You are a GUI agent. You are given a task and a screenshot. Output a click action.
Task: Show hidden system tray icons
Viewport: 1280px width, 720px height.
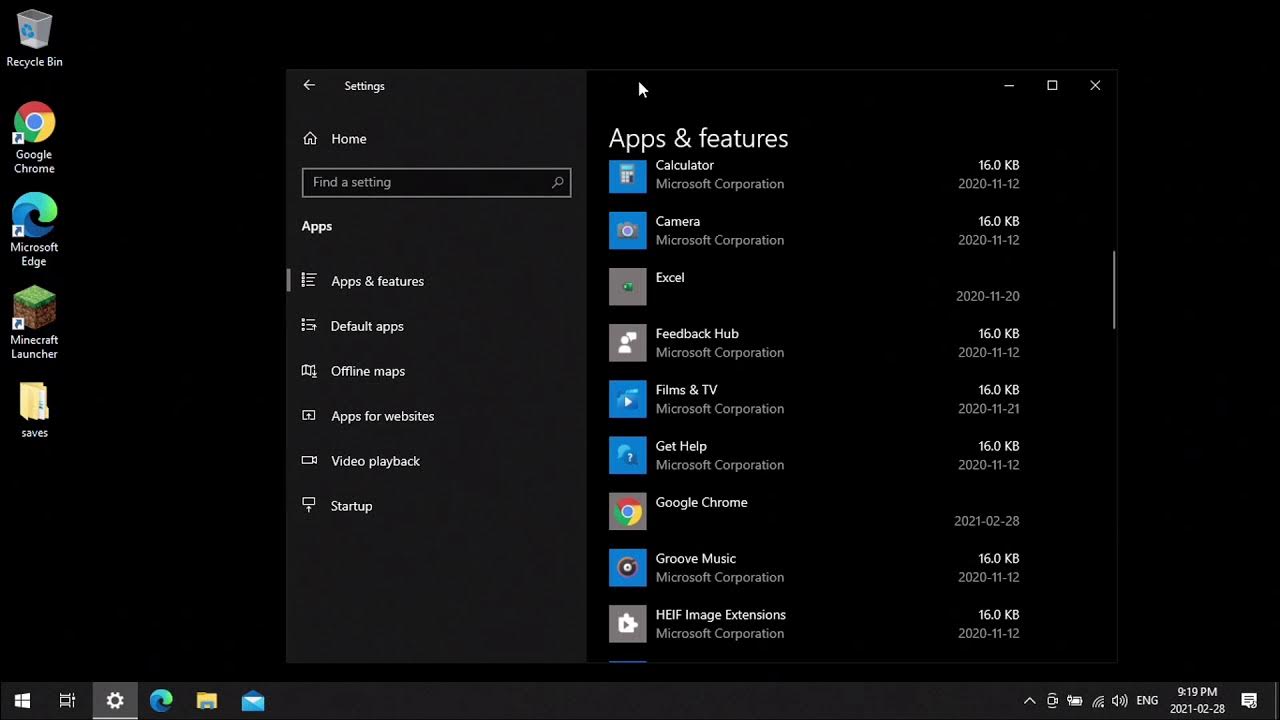[x=1029, y=701]
